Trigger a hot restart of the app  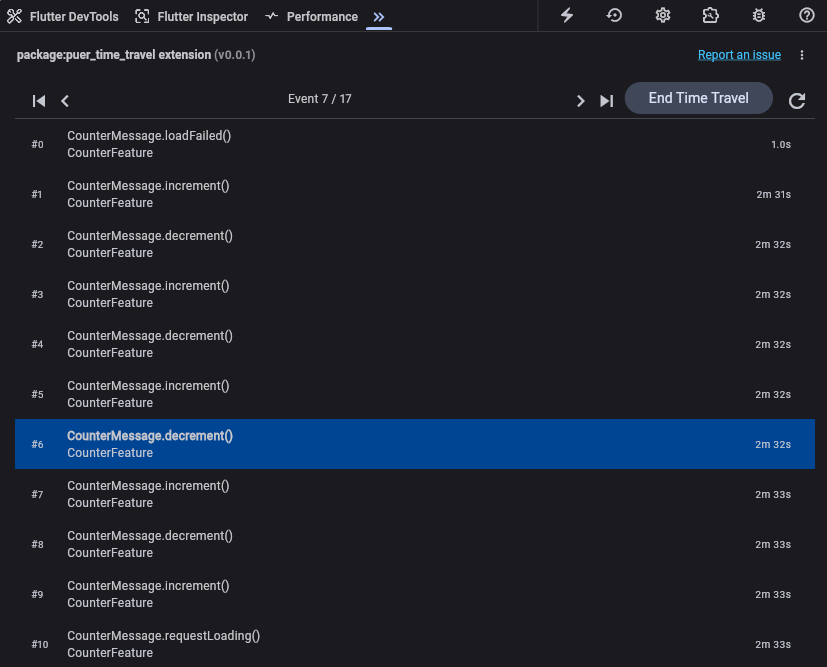coord(613,15)
